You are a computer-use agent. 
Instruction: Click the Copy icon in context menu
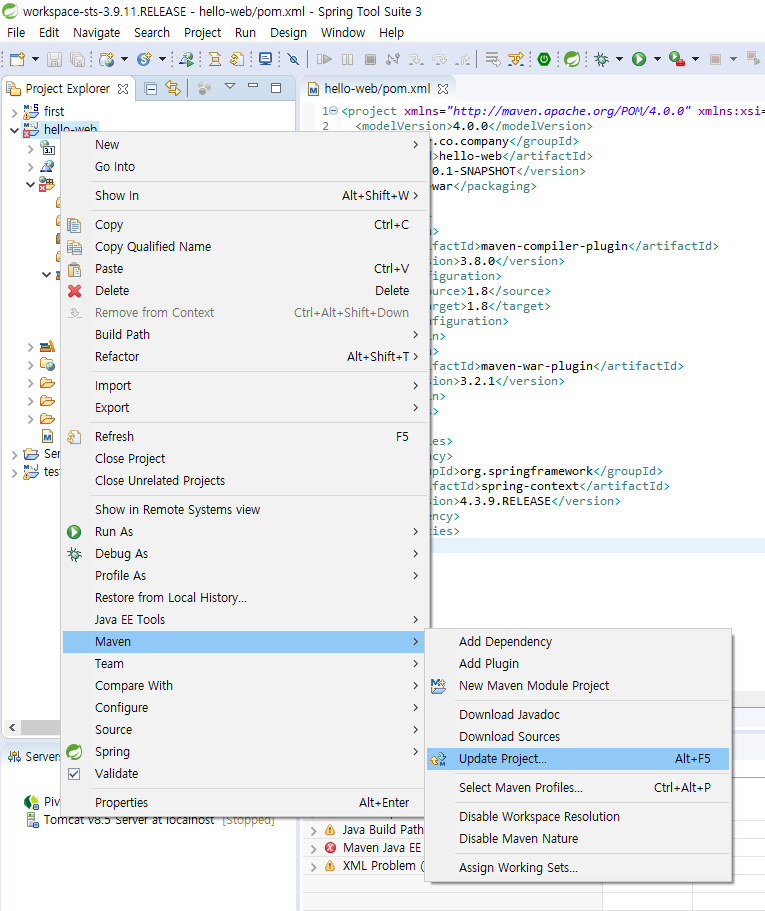74,225
